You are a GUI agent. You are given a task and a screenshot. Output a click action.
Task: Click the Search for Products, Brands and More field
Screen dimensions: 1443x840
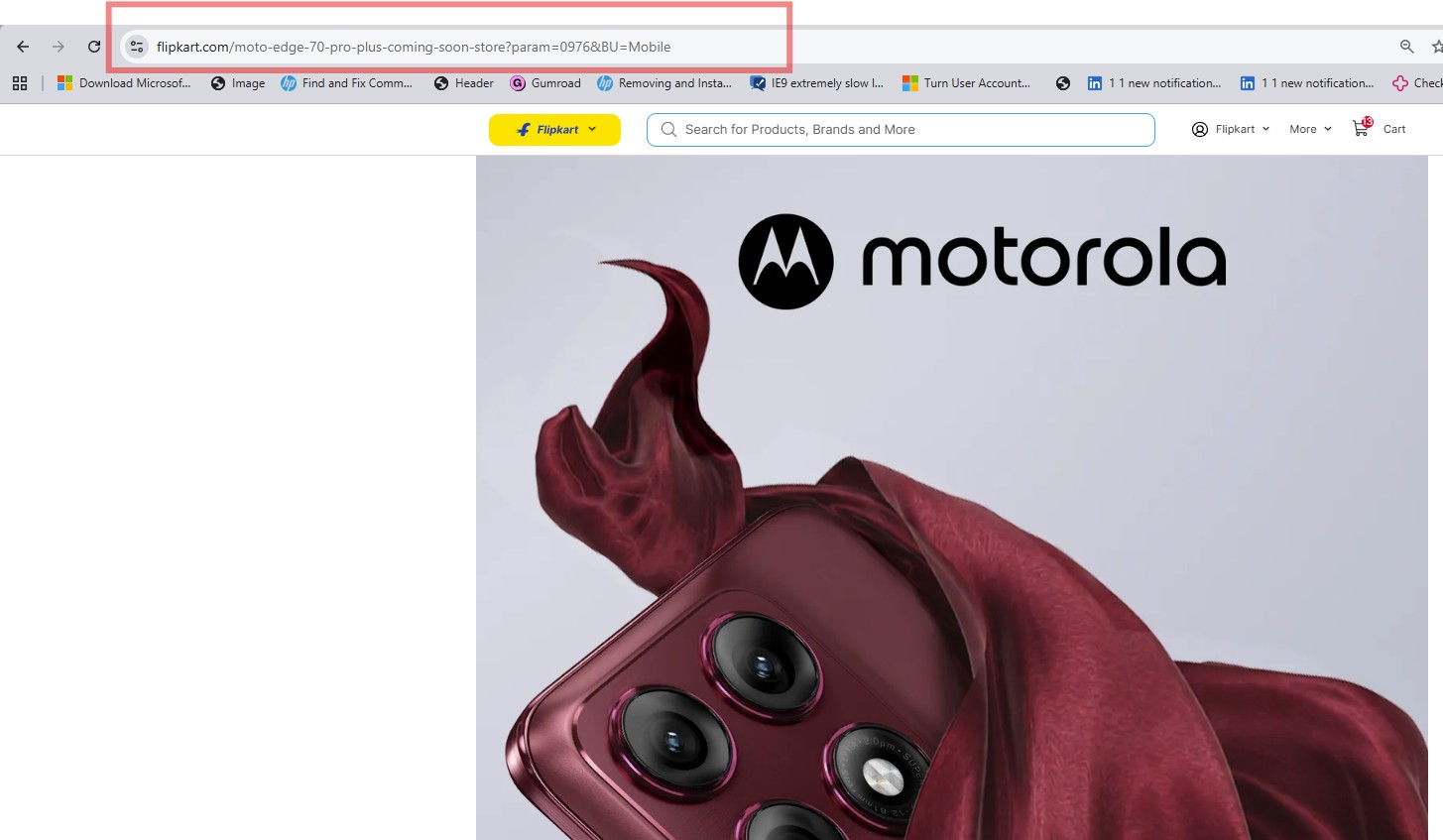[x=901, y=130]
